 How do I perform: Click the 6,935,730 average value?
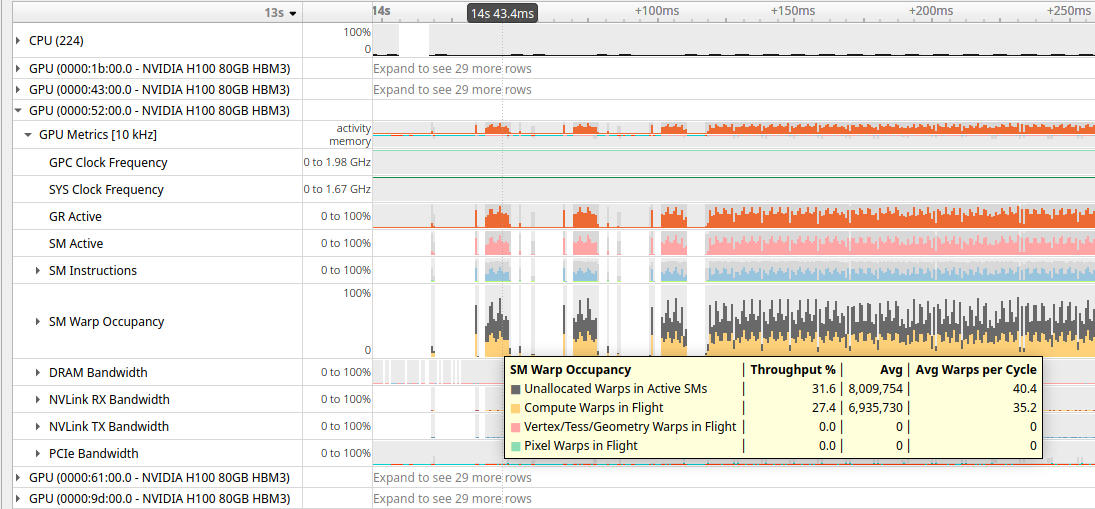(x=877, y=408)
